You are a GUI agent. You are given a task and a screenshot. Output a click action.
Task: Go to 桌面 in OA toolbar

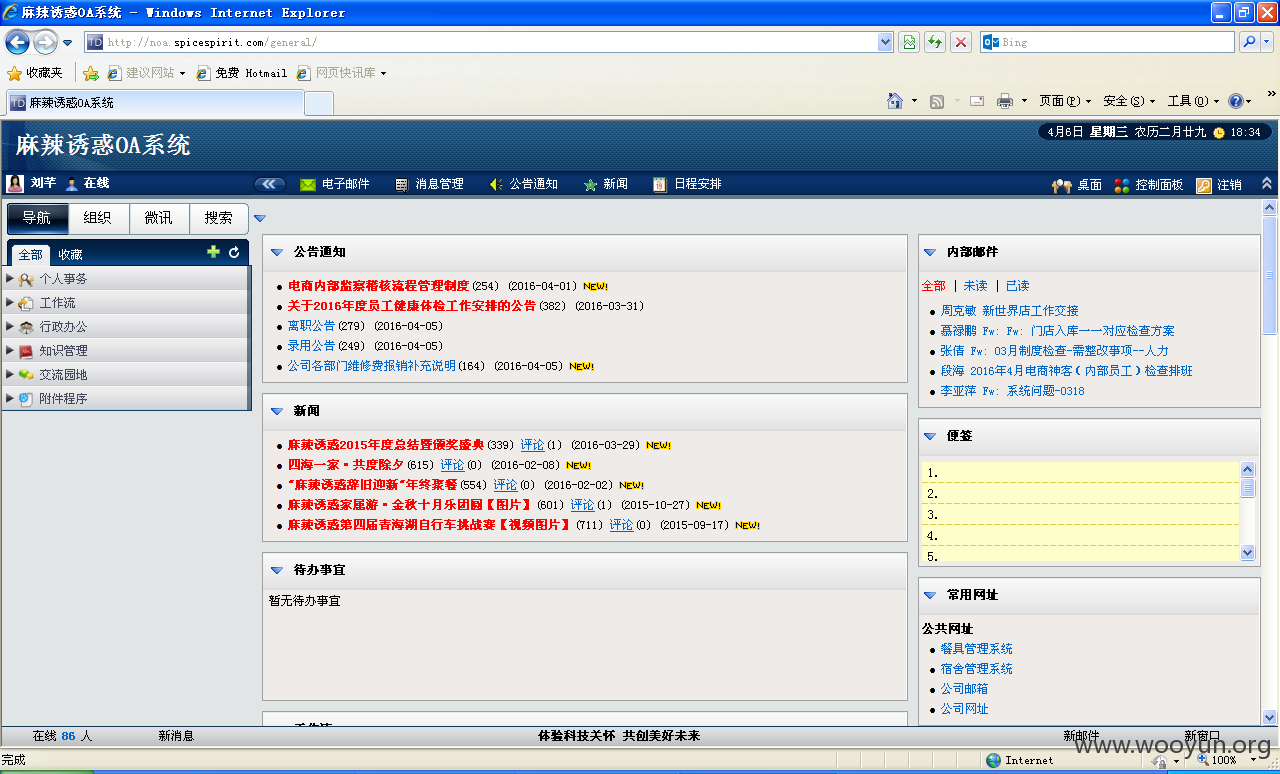click(x=1077, y=185)
